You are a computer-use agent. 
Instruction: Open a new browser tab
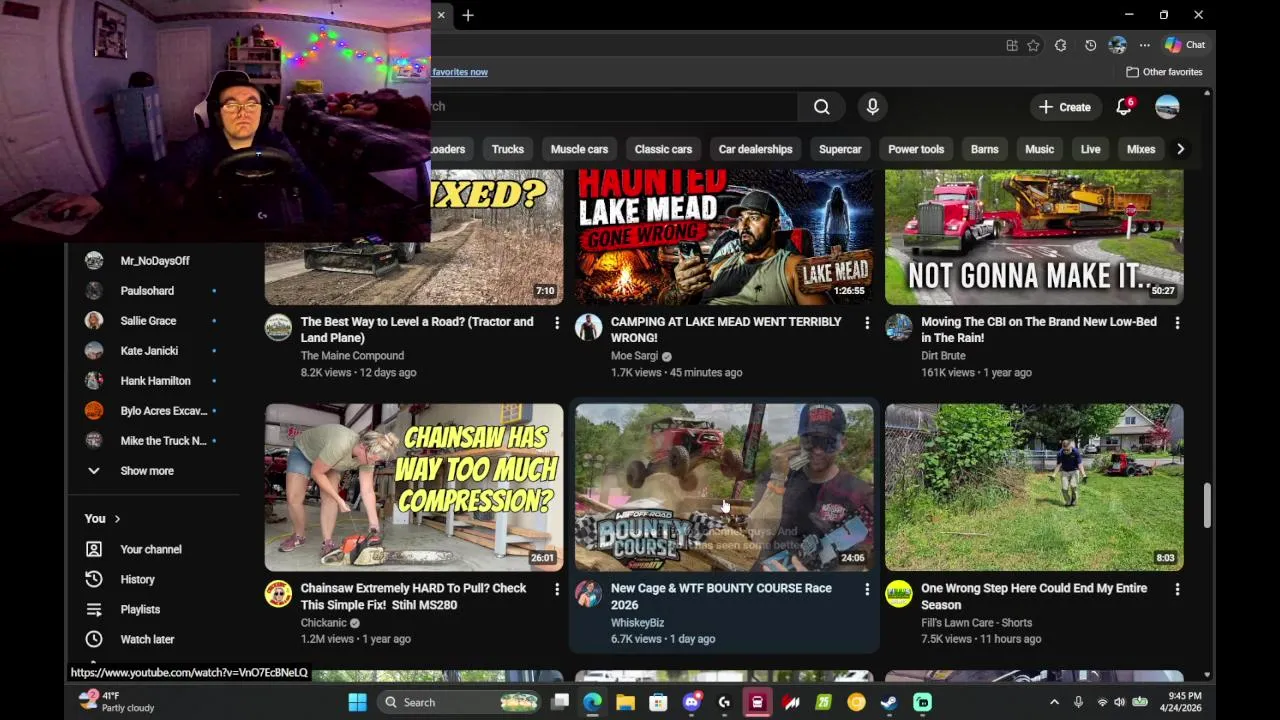pyautogui.click(x=468, y=15)
